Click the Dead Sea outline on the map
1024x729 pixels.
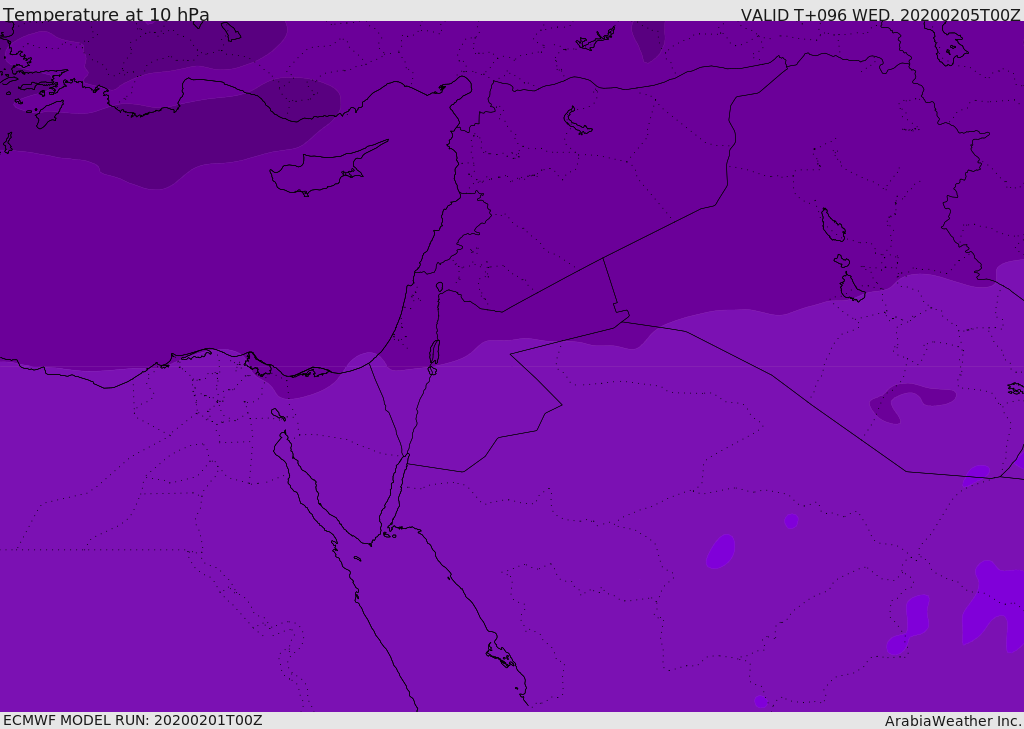[434, 353]
